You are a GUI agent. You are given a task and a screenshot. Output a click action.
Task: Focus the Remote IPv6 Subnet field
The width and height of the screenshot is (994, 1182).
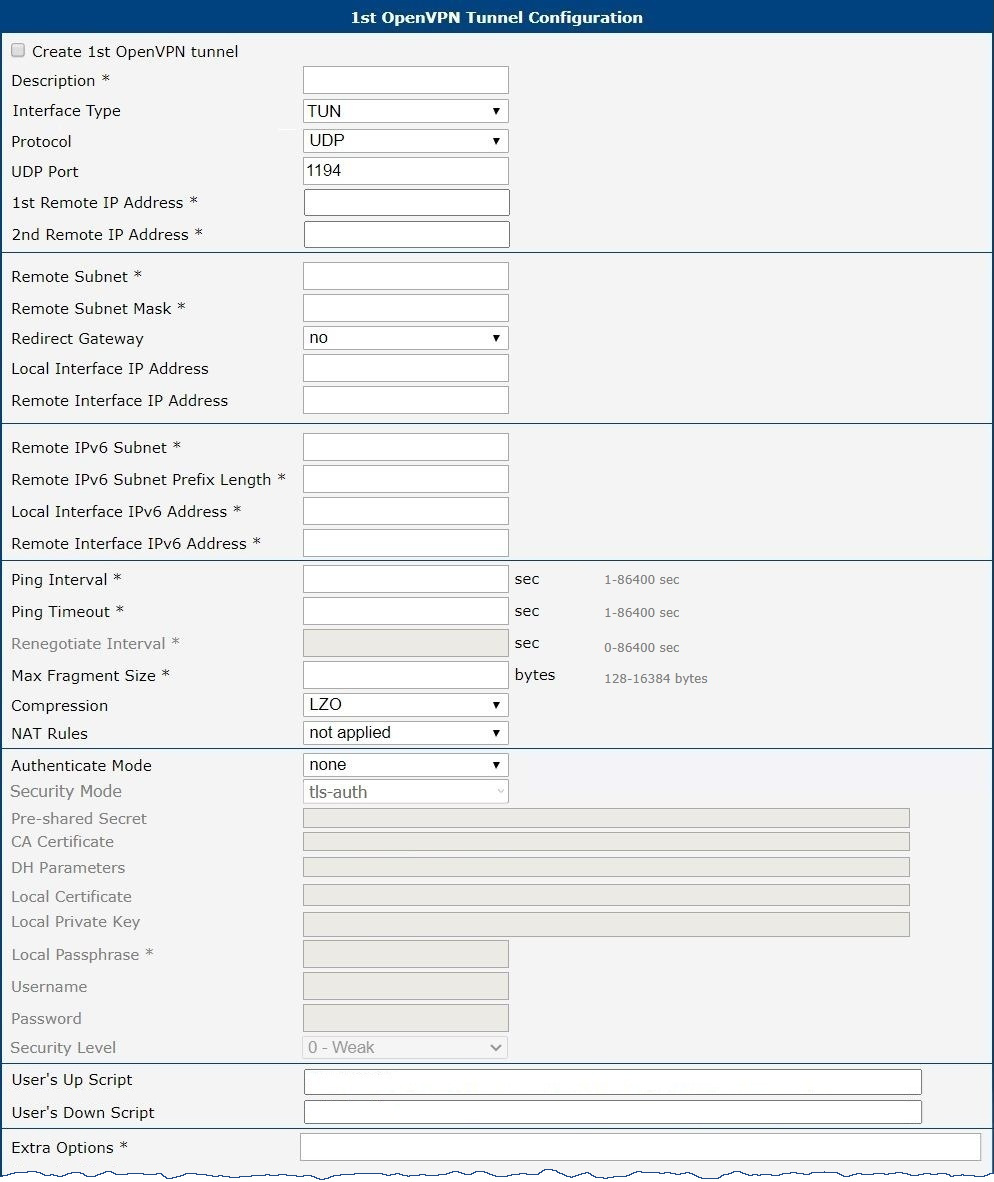tap(405, 447)
